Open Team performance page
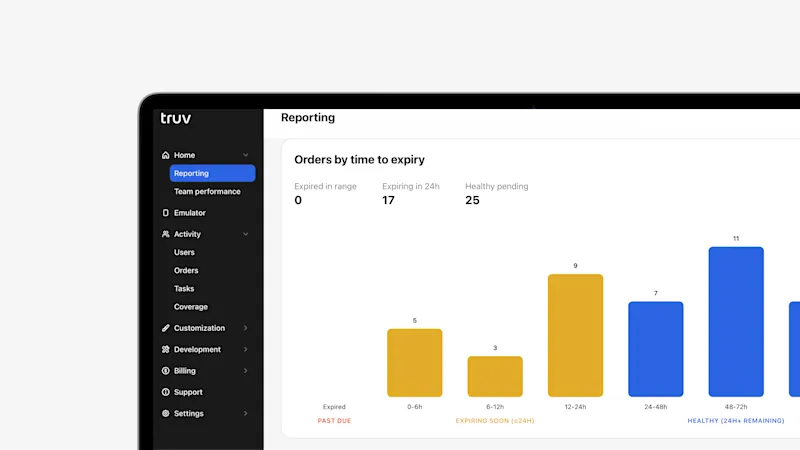The height and width of the screenshot is (450, 800). click(x=207, y=192)
